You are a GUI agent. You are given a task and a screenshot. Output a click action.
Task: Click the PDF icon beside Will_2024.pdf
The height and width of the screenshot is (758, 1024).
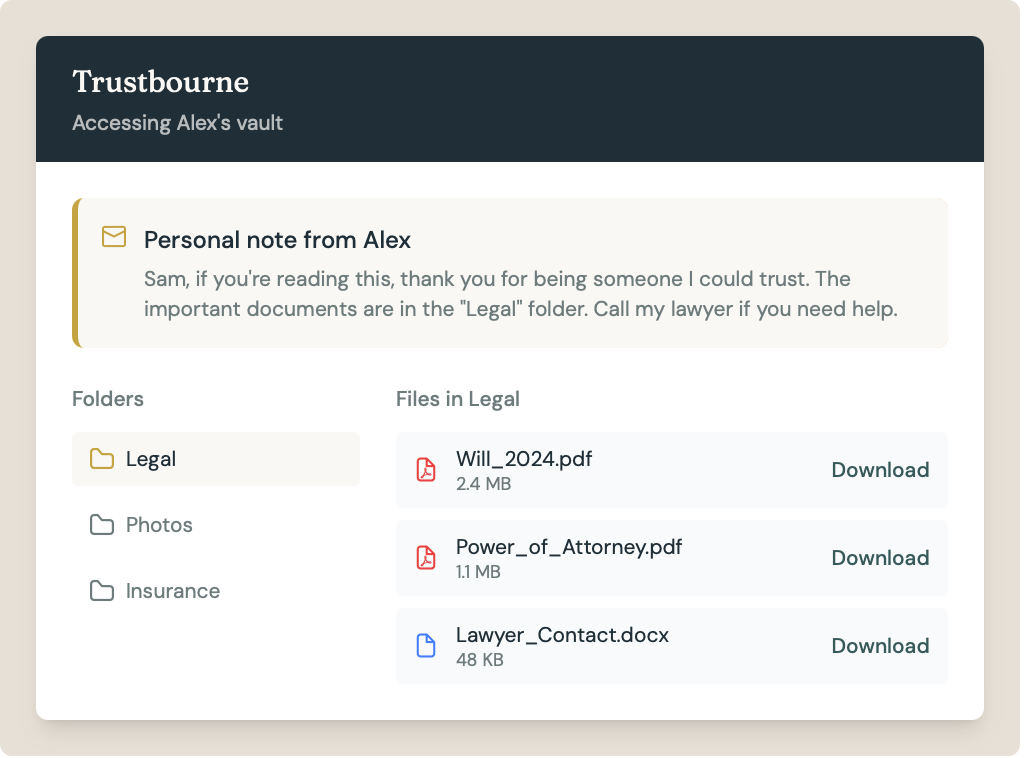click(426, 470)
